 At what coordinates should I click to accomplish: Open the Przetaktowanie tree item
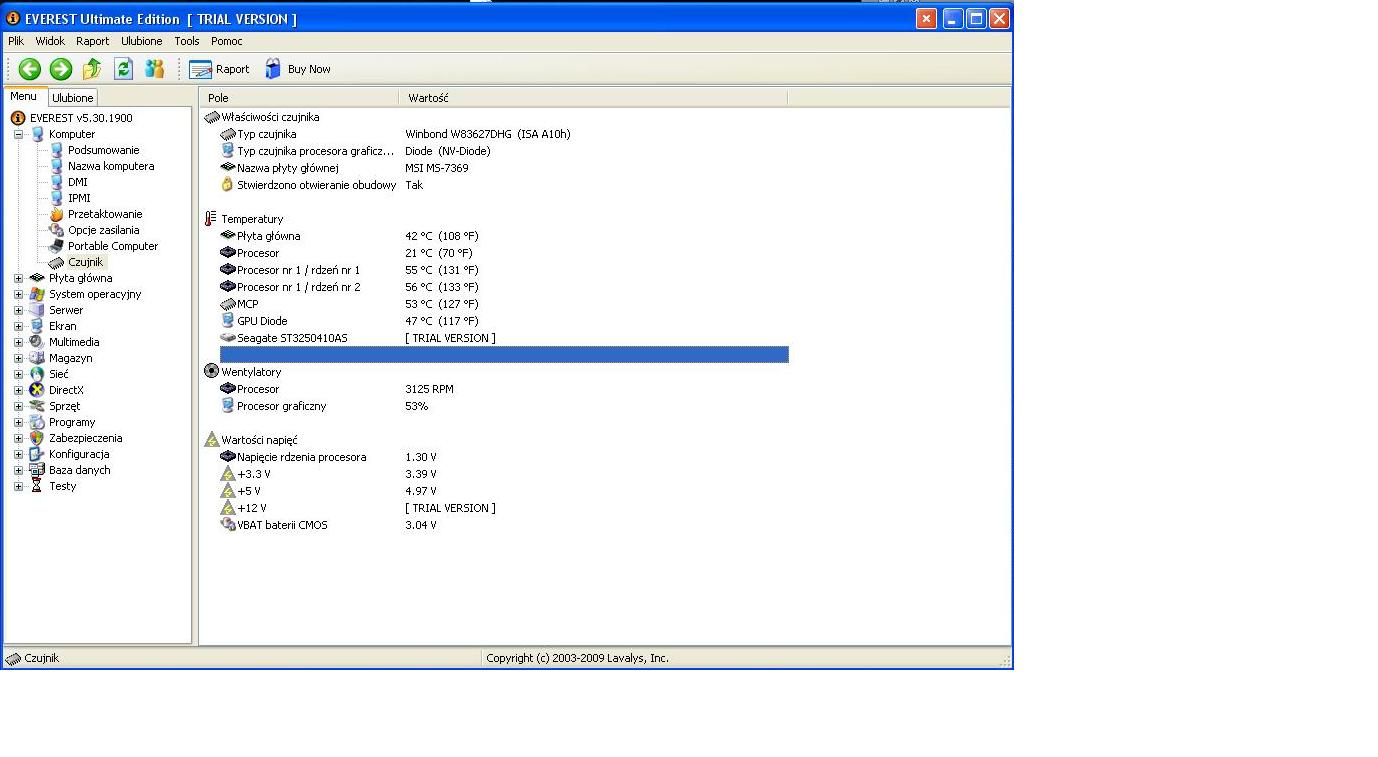(x=105, y=214)
